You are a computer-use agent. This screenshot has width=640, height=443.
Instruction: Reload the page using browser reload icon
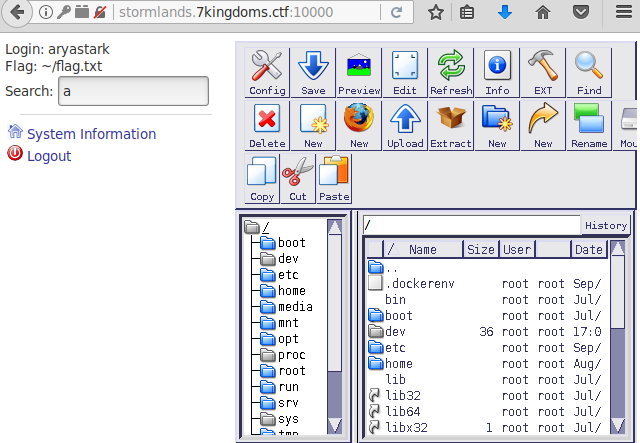pos(396,12)
